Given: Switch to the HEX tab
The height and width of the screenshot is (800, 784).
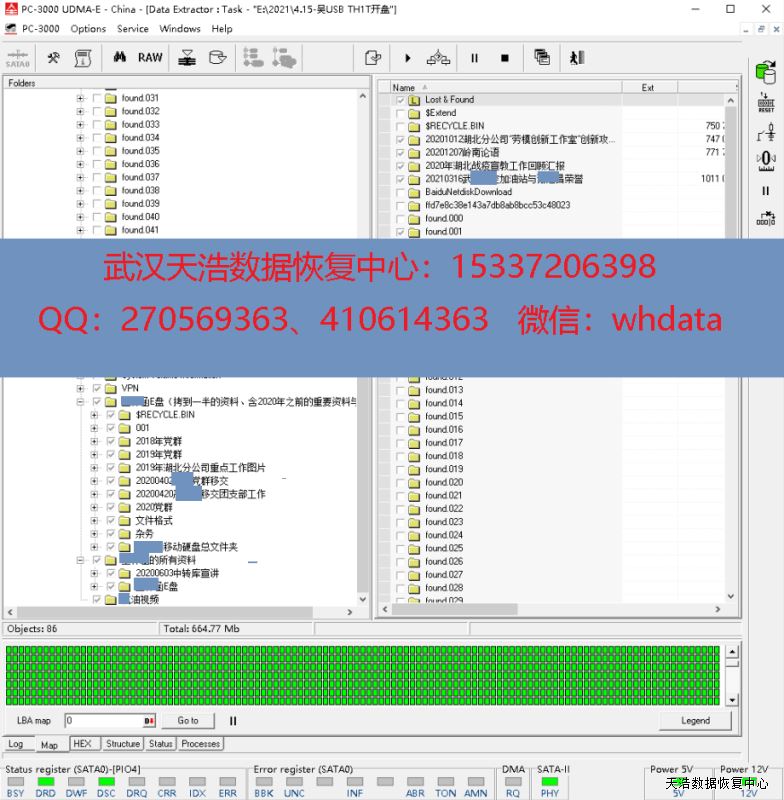Looking at the screenshot, I should coord(82,744).
